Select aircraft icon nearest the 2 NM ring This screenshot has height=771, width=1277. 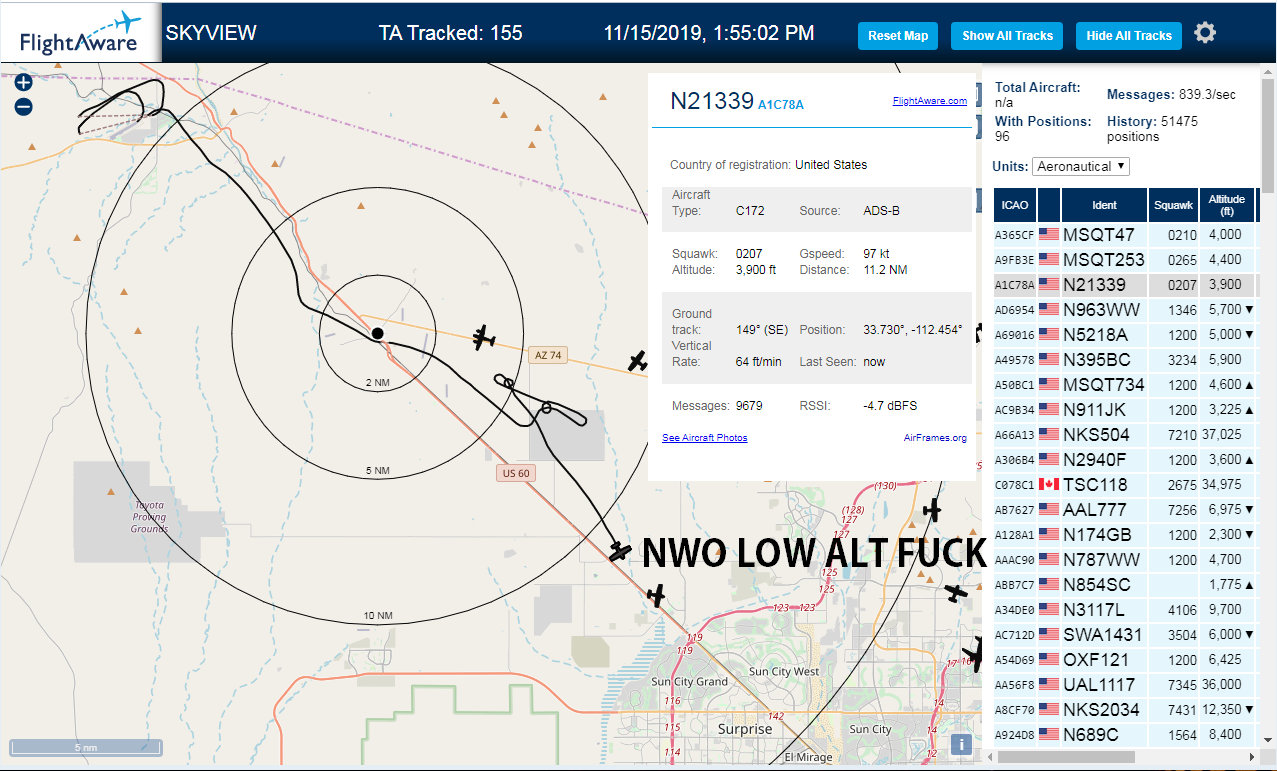click(x=484, y=338)
